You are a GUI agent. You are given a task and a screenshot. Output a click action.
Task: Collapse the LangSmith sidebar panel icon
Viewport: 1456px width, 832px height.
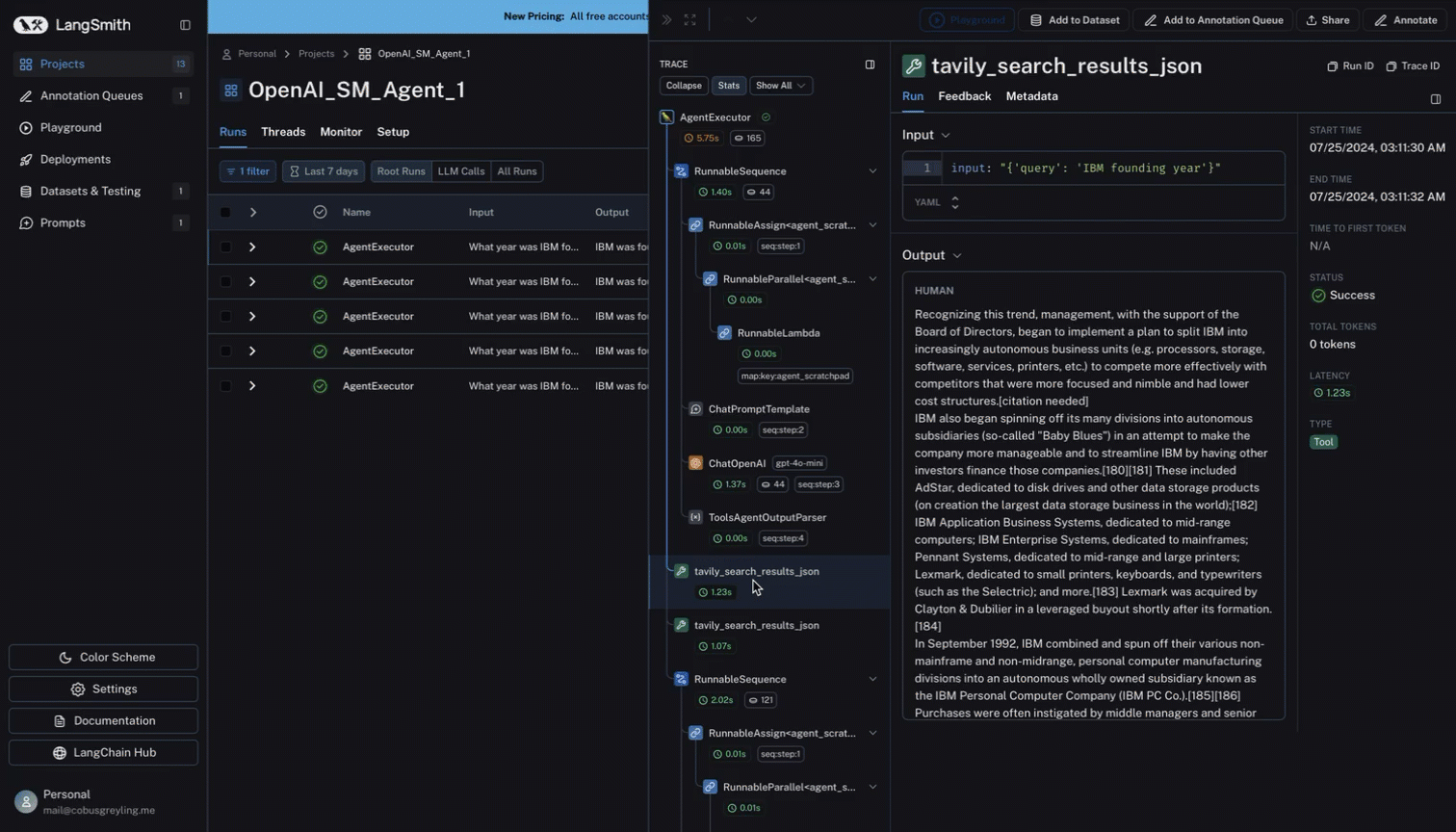pyautogui.click(x=185, y=25)
